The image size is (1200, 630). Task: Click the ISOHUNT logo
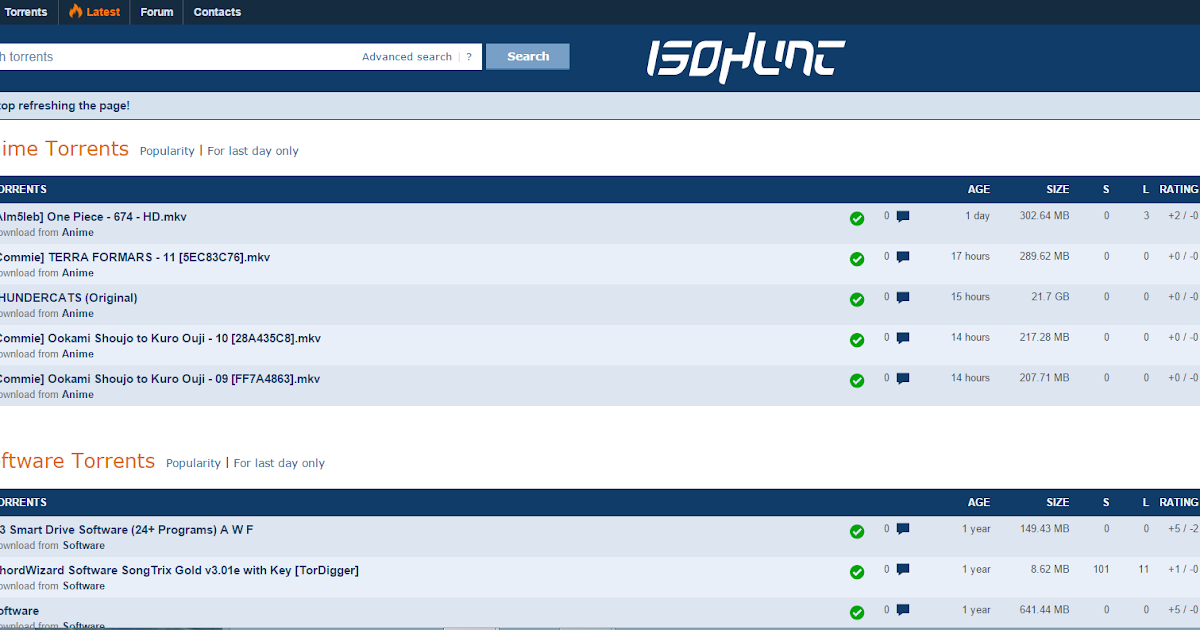745,59
